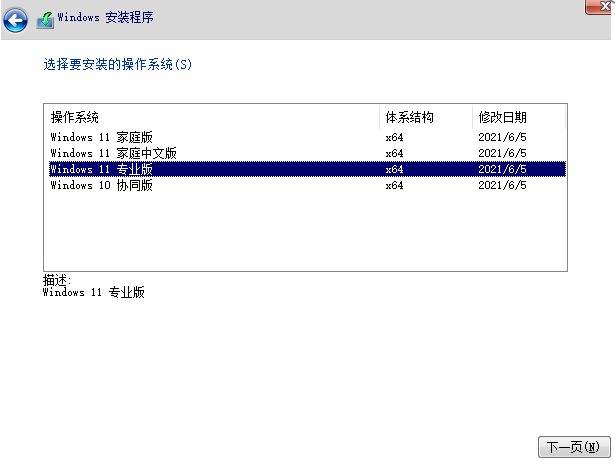
Task: Click the 2021/6/5 date of Windows 11 家庭版
Action: point(502,137)
